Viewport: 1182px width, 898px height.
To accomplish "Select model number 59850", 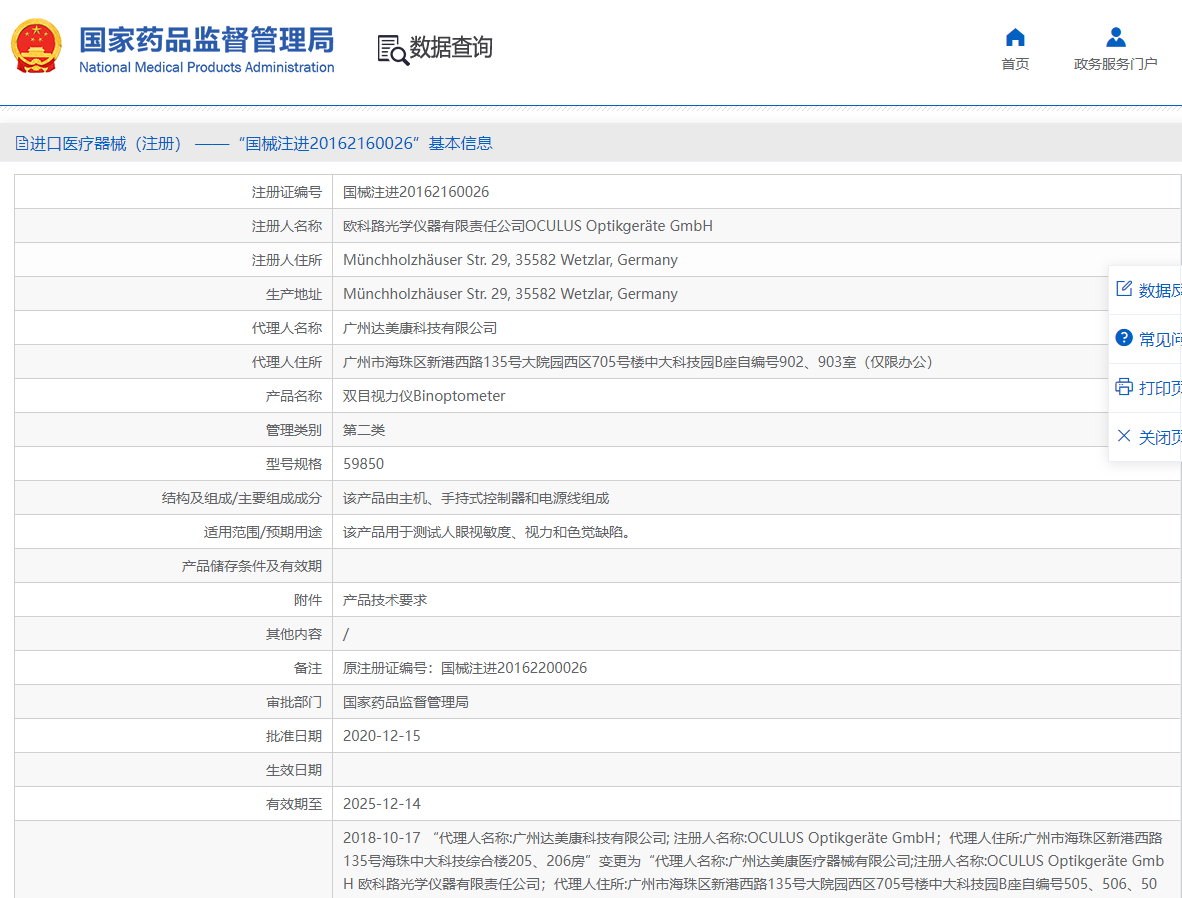I will pyautogui.click(x=363, y=464).
